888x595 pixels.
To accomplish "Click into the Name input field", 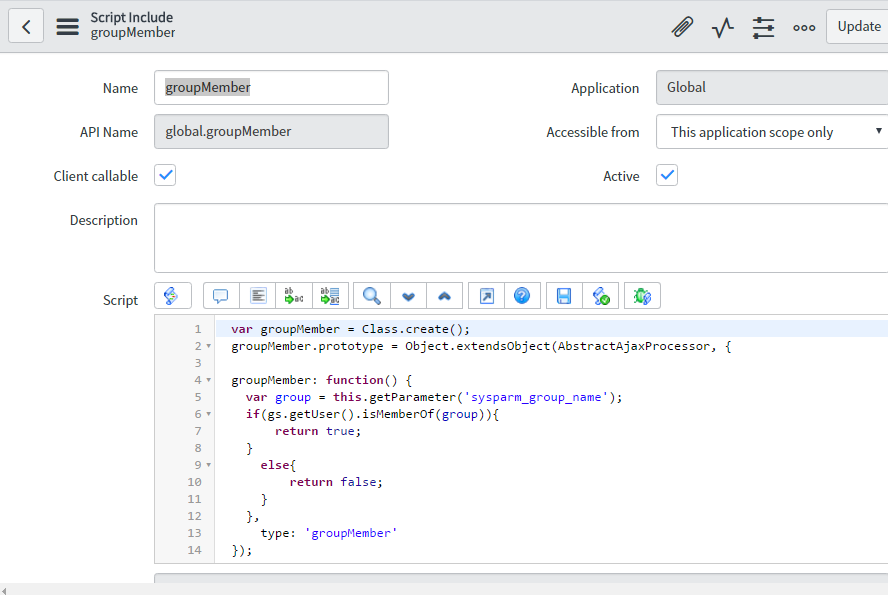I will pos(271,88).
